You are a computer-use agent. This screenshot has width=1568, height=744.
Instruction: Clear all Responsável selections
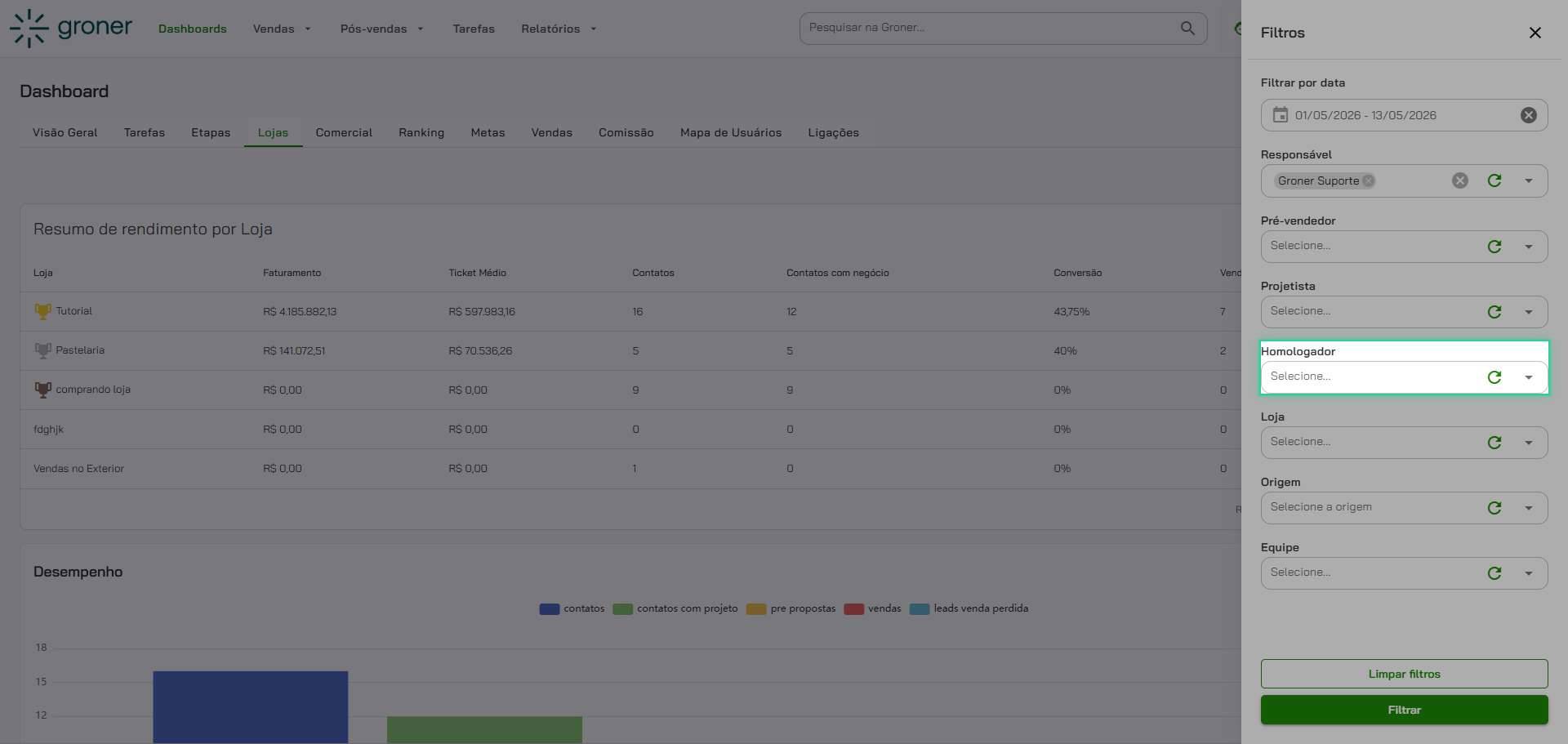[1459, 181]
